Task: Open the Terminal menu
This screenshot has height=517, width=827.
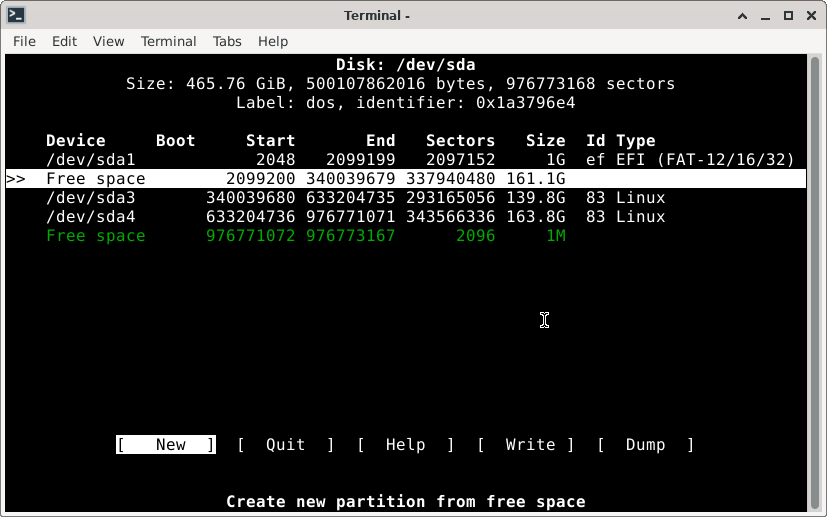Action: (168, 41)
